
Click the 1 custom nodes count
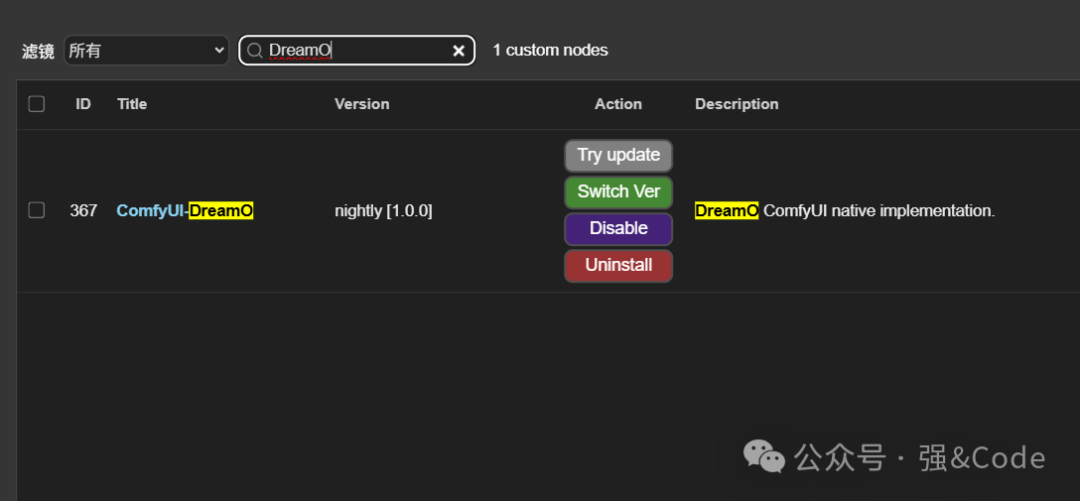pos(550,50)
